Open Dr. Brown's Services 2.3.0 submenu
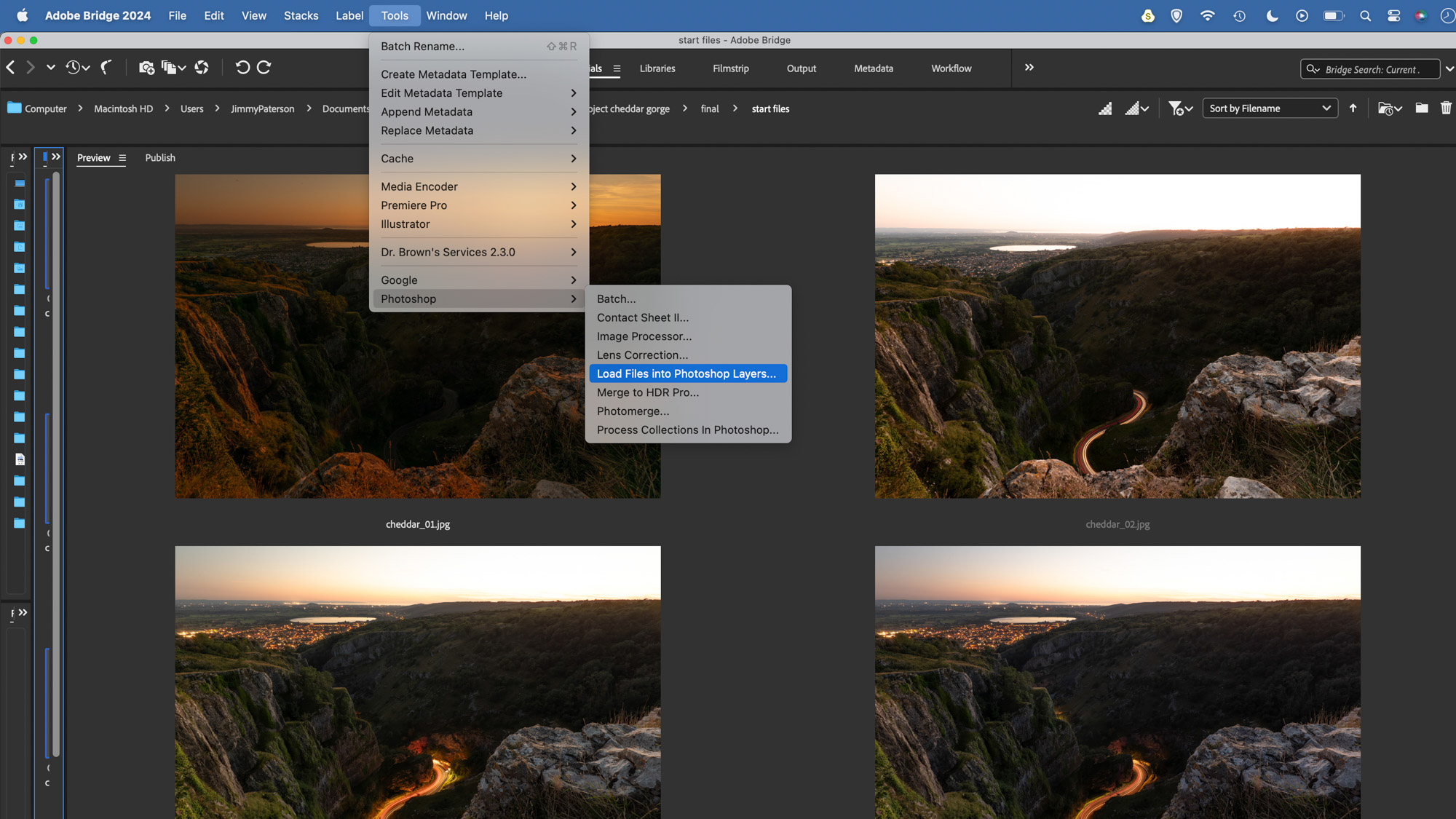This screenshot has height=819, width=1456. click(x=478, y=253)
